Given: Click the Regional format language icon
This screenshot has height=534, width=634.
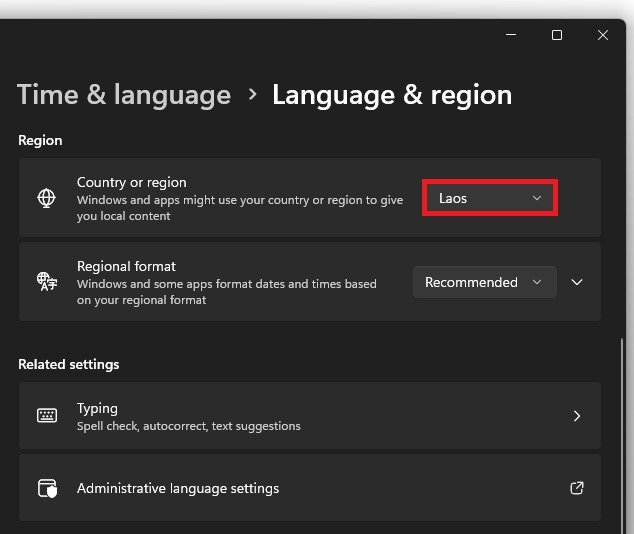Looking at the screenshot, I should coord(46,282).
